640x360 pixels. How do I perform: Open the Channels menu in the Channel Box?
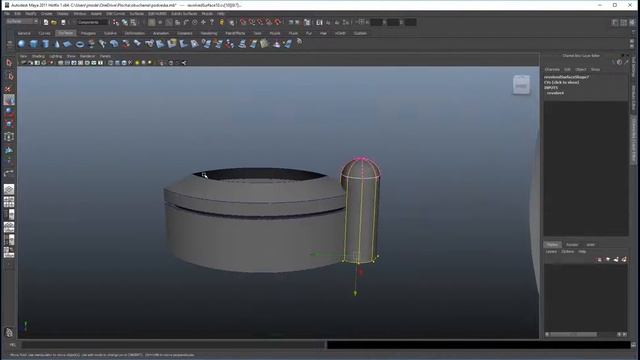tap(552, 69)
